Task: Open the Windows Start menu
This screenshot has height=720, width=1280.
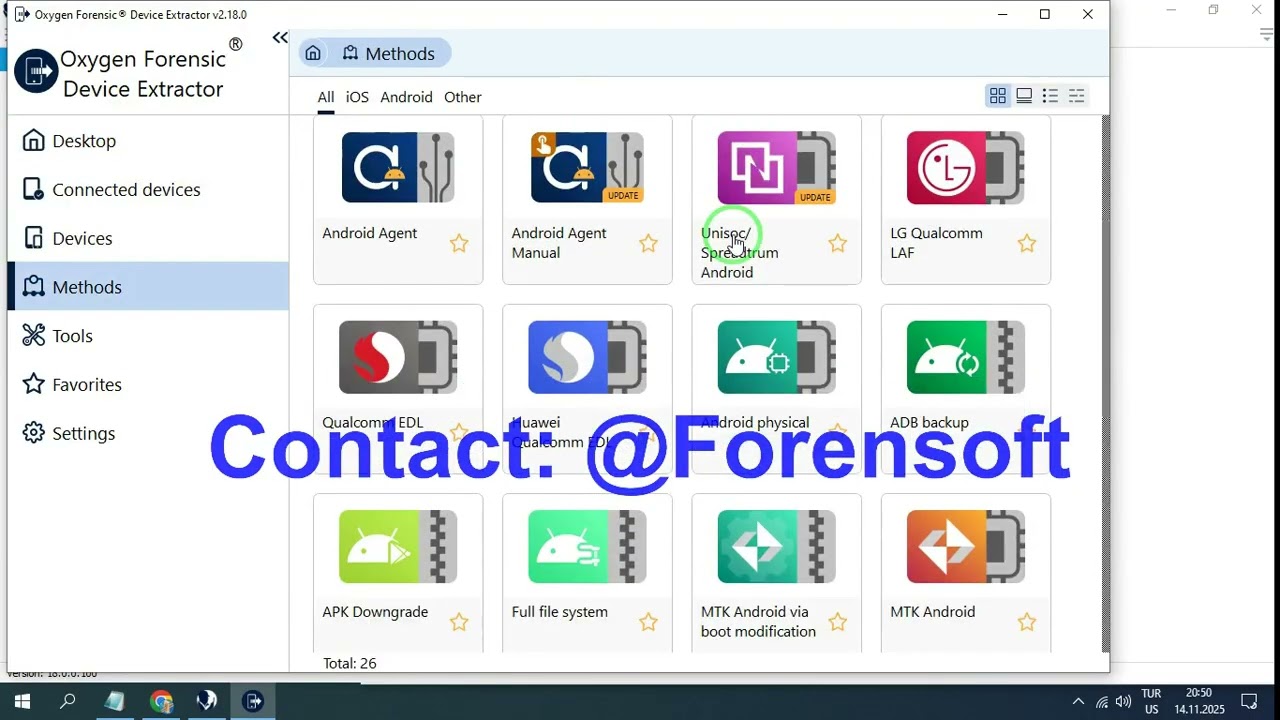Action: pyautogui.click(x=22, y=702)
